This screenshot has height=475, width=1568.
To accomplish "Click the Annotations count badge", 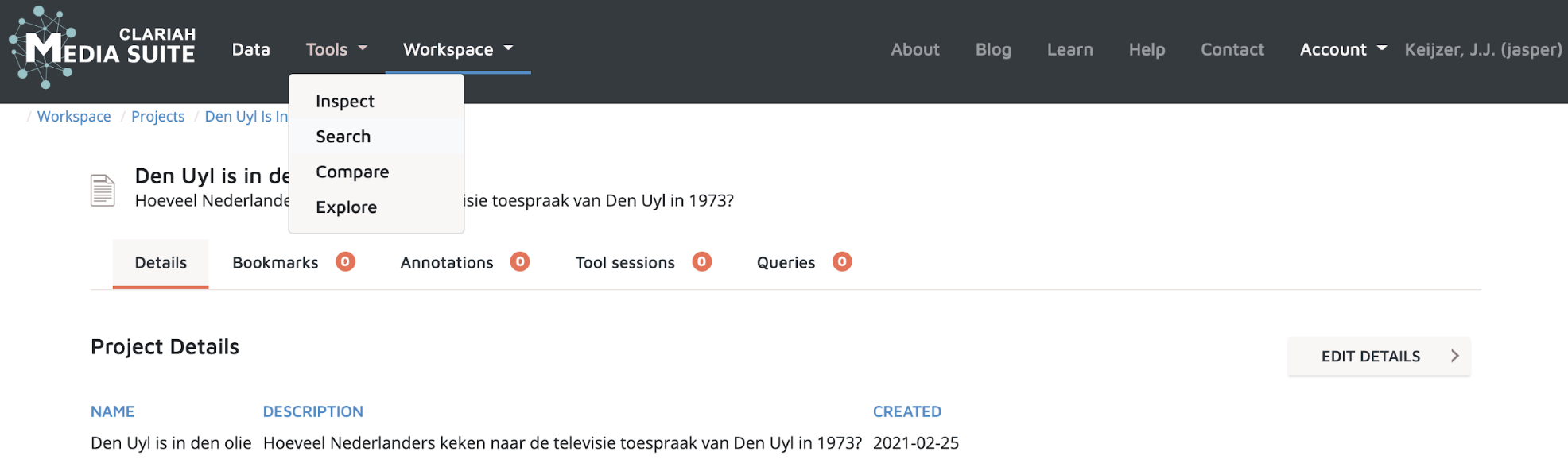I will pos(520,261).
